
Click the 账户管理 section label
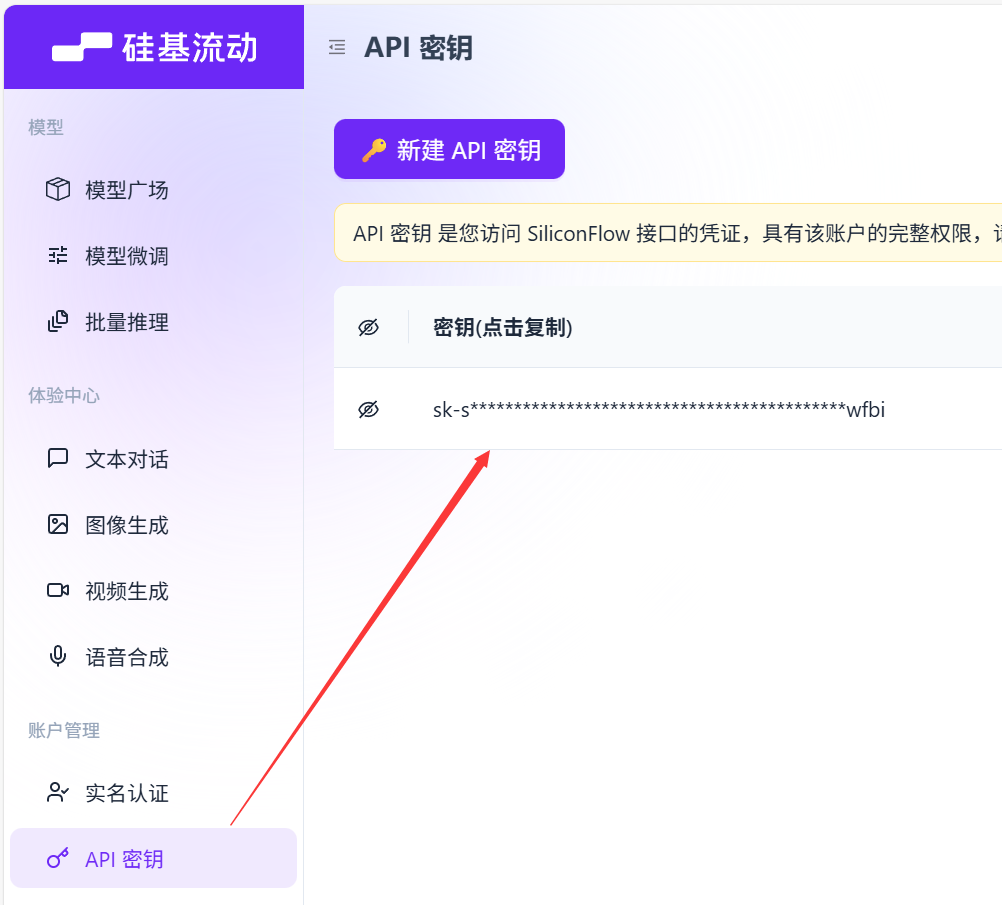pyautogui.click(x=64, y=730)
